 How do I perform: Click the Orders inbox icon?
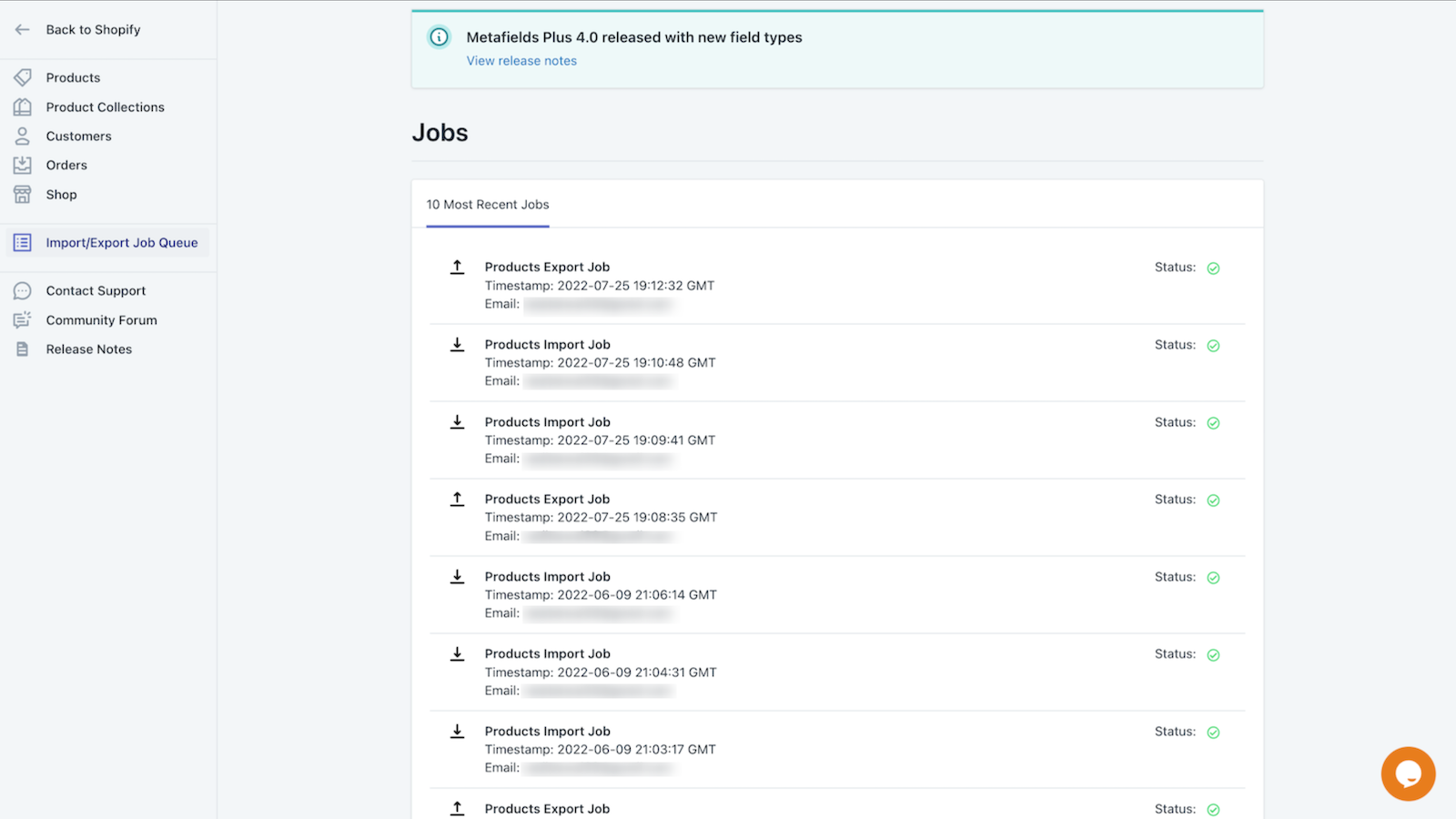23,166
